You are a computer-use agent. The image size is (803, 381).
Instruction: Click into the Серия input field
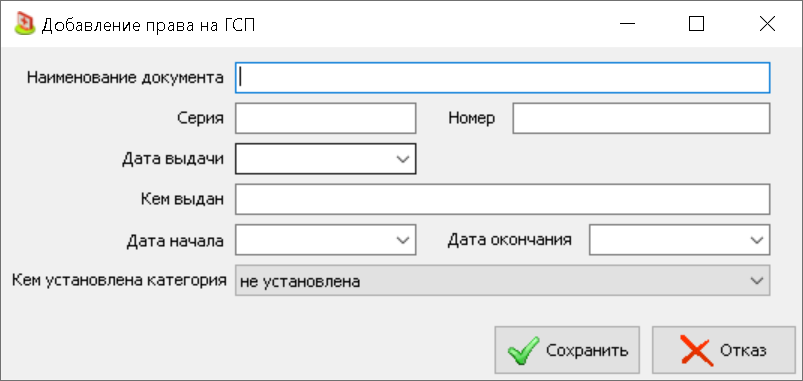[x=326, y=118]
